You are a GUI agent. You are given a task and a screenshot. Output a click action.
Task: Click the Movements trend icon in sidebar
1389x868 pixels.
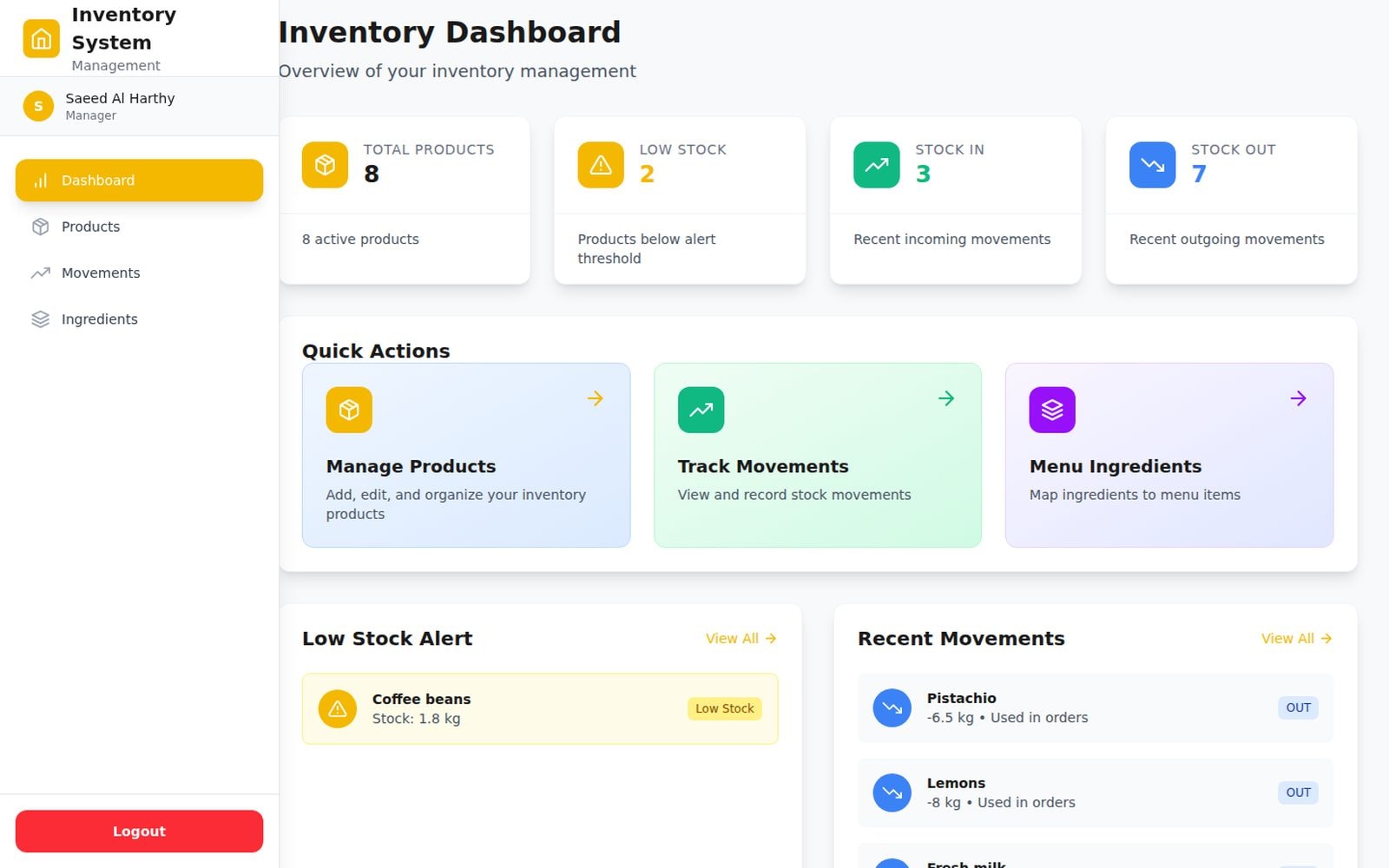tap(41, 273)
